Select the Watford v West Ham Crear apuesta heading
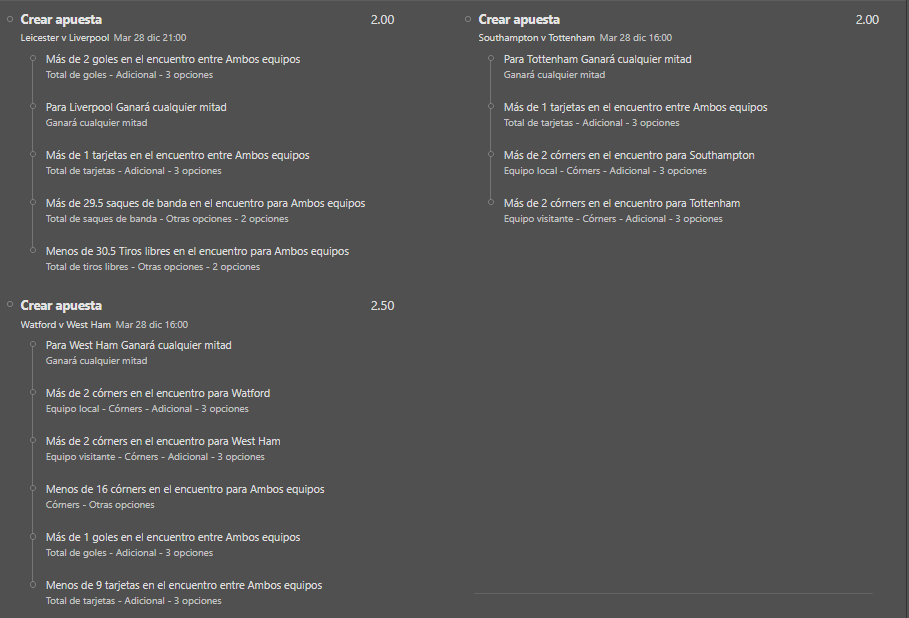 [x=61, y=305]
